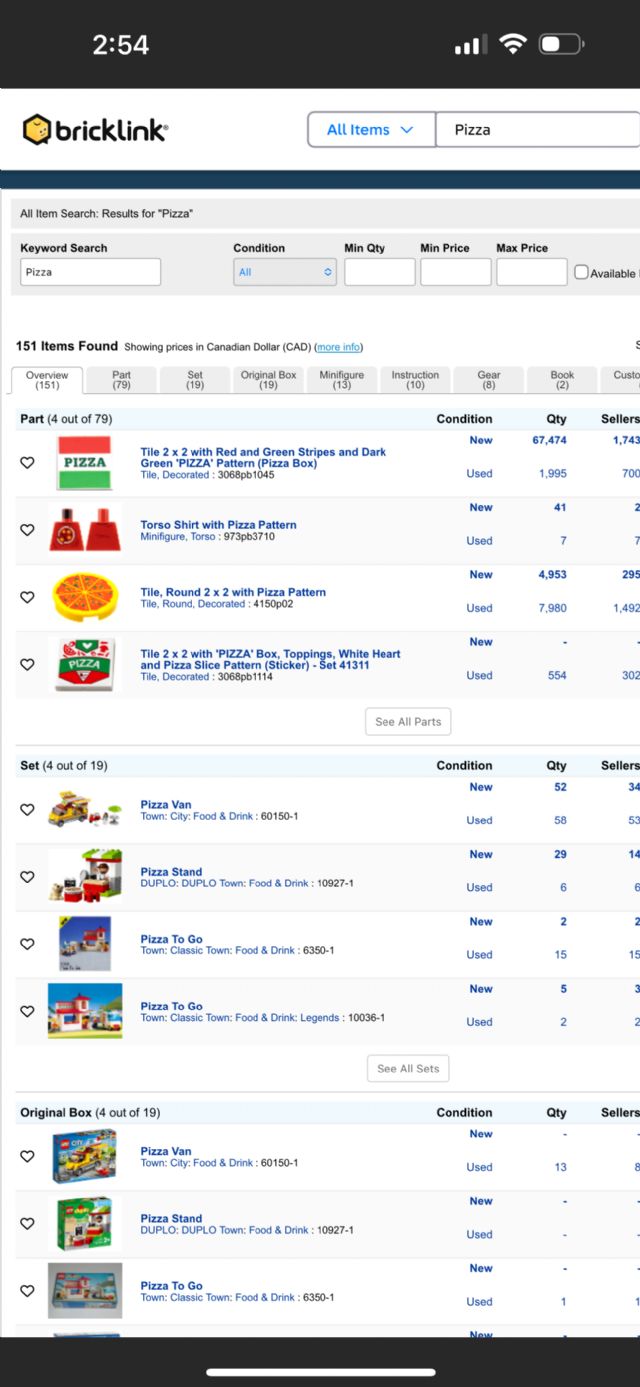This screenshot has height=1387, width=640.
Task: Click the BrickLink logo
Action: pos(96,130)
